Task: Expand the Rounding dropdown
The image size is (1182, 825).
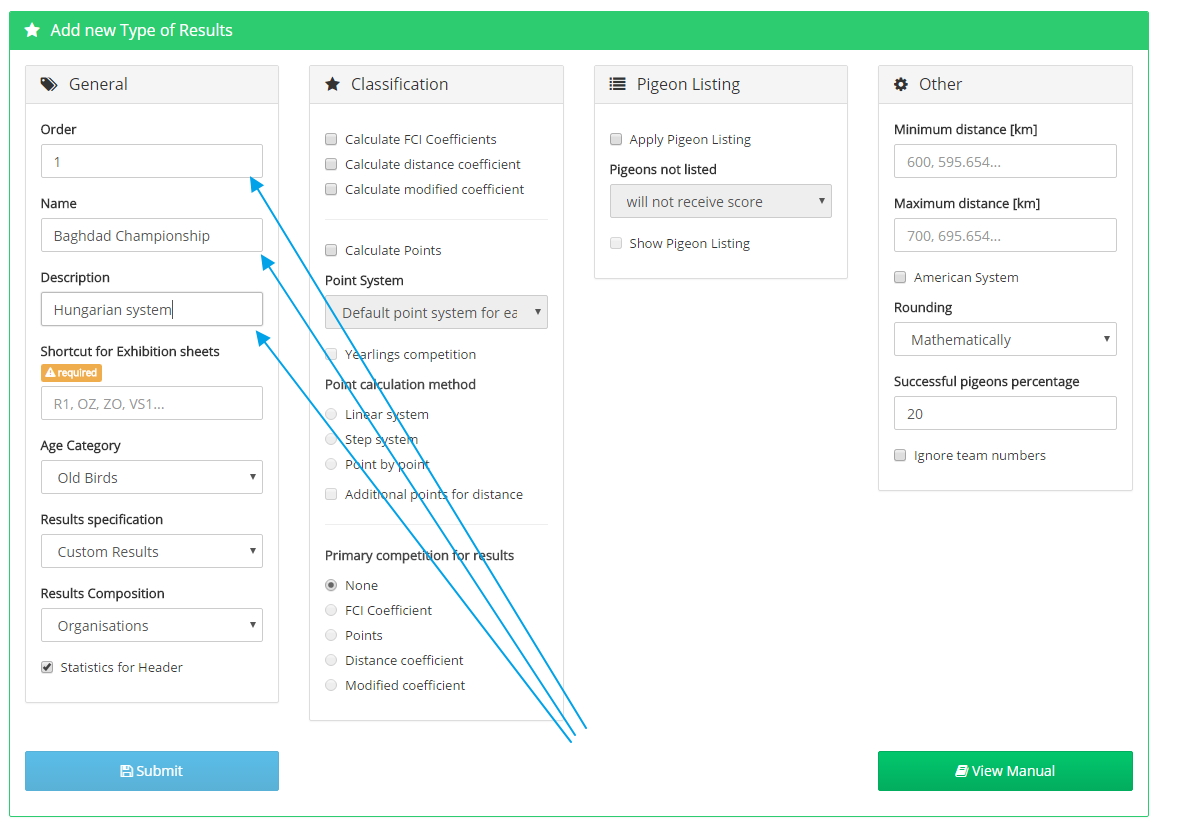Action: click(1005, 340)
